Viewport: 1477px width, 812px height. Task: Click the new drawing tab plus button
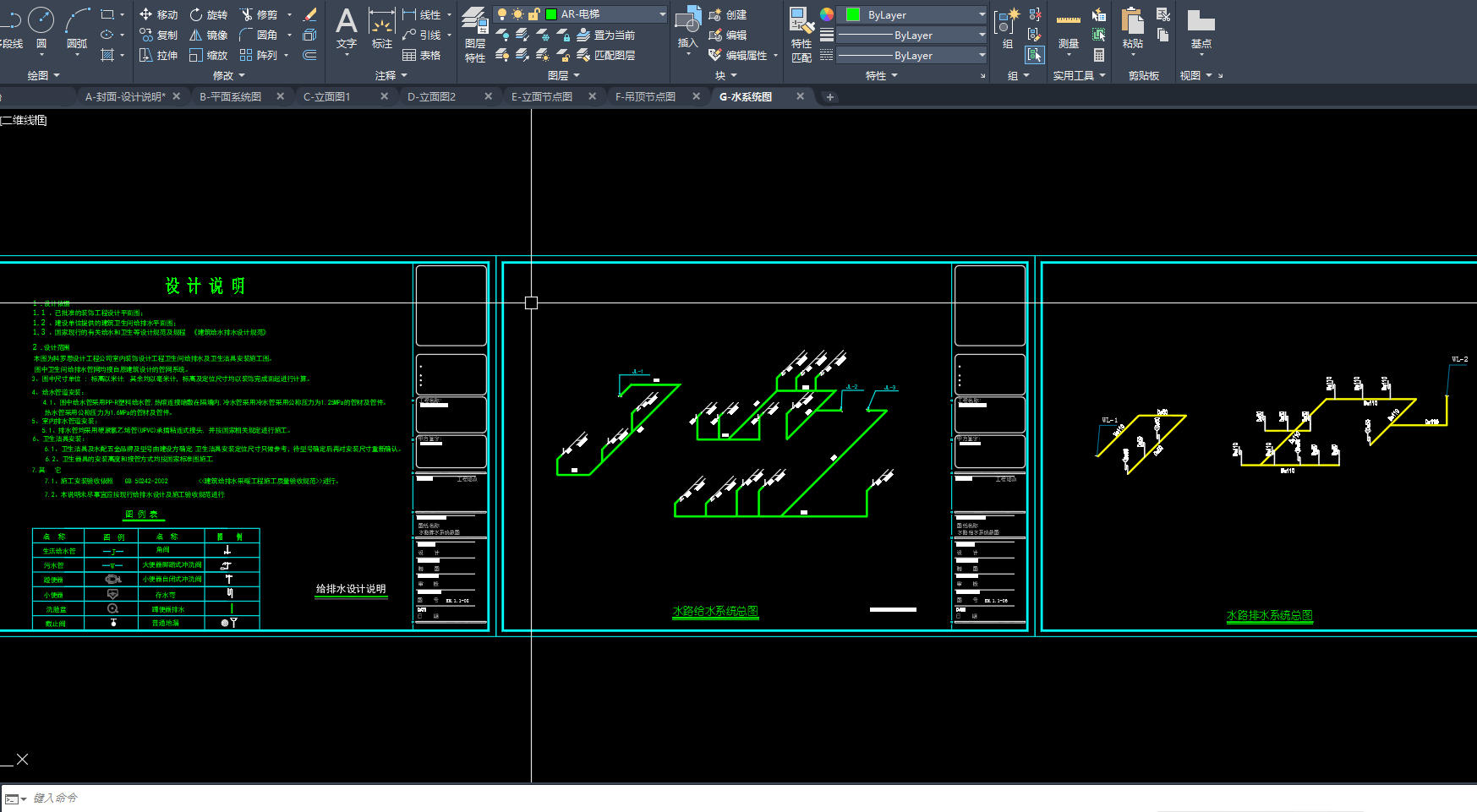click(x=829, y=96)
